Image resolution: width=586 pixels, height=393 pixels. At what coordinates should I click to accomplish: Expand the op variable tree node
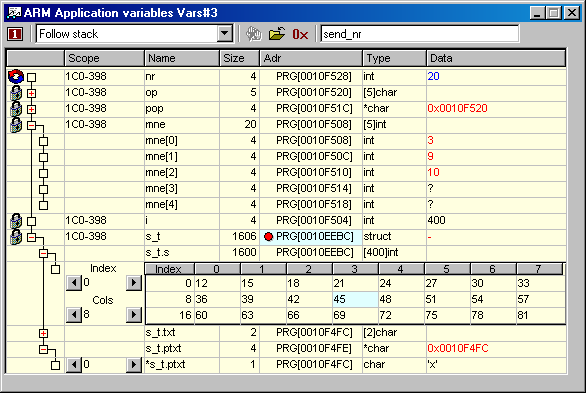click(x=31, y=93)
